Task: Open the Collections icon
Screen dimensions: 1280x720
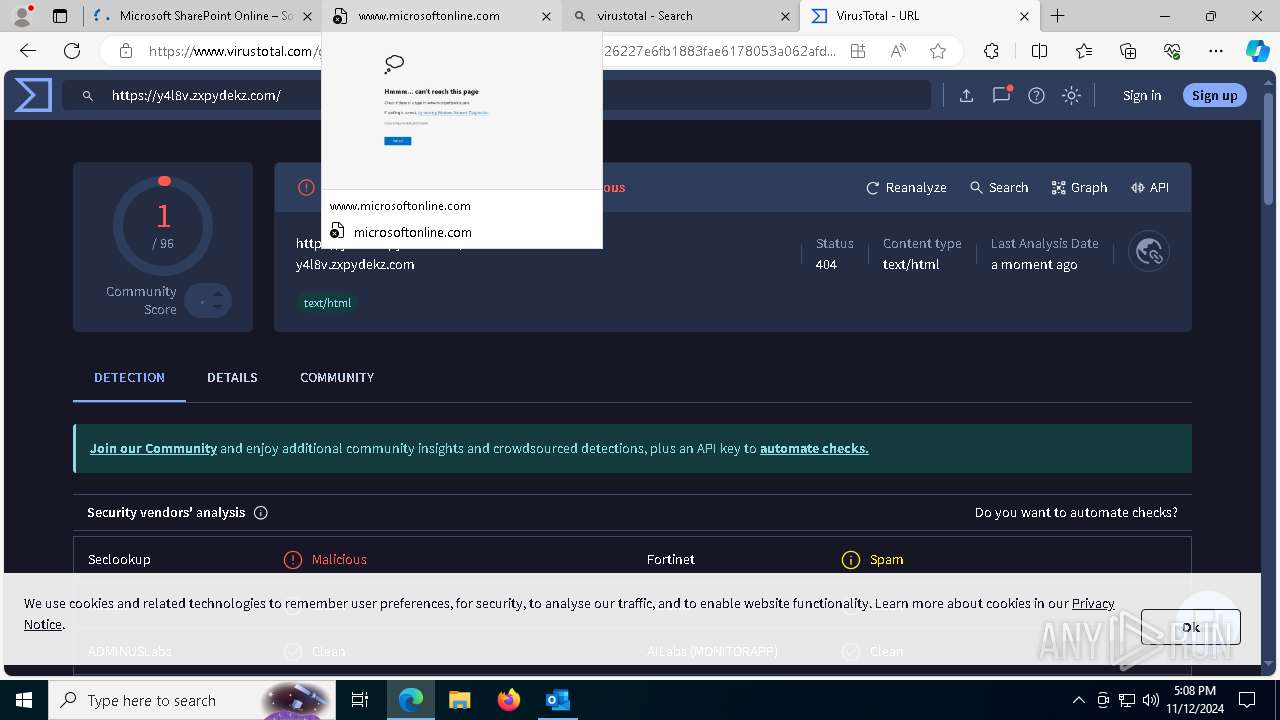Action: tap(1128, 51)
